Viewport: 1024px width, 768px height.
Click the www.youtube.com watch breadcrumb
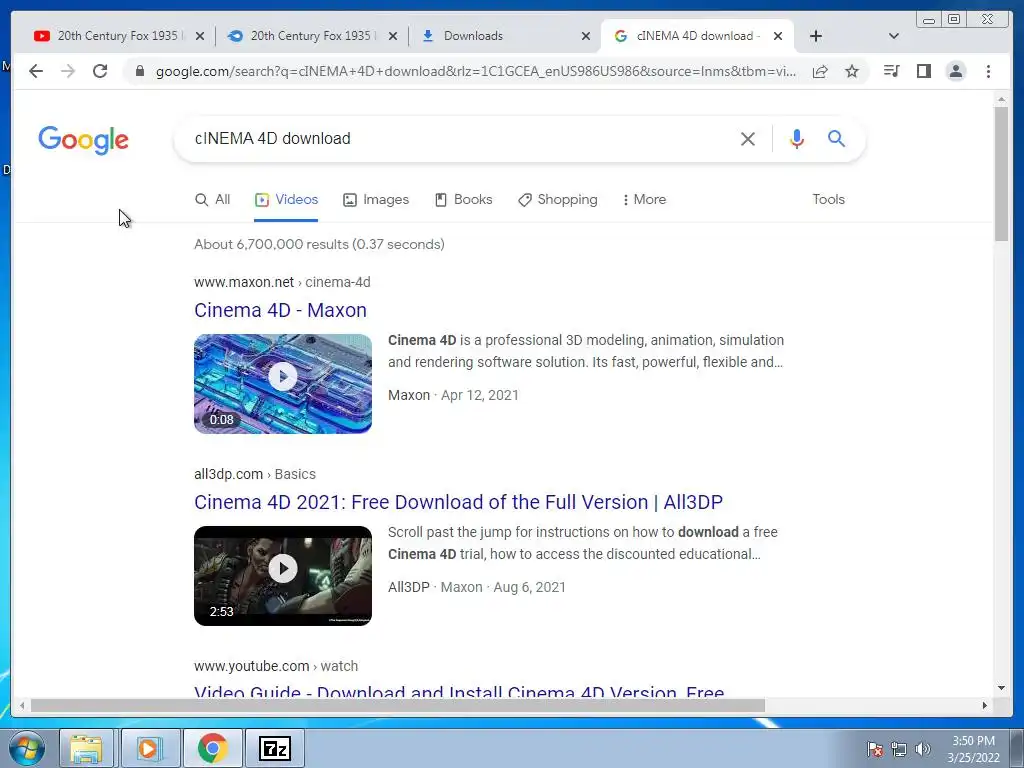[276, 666]
